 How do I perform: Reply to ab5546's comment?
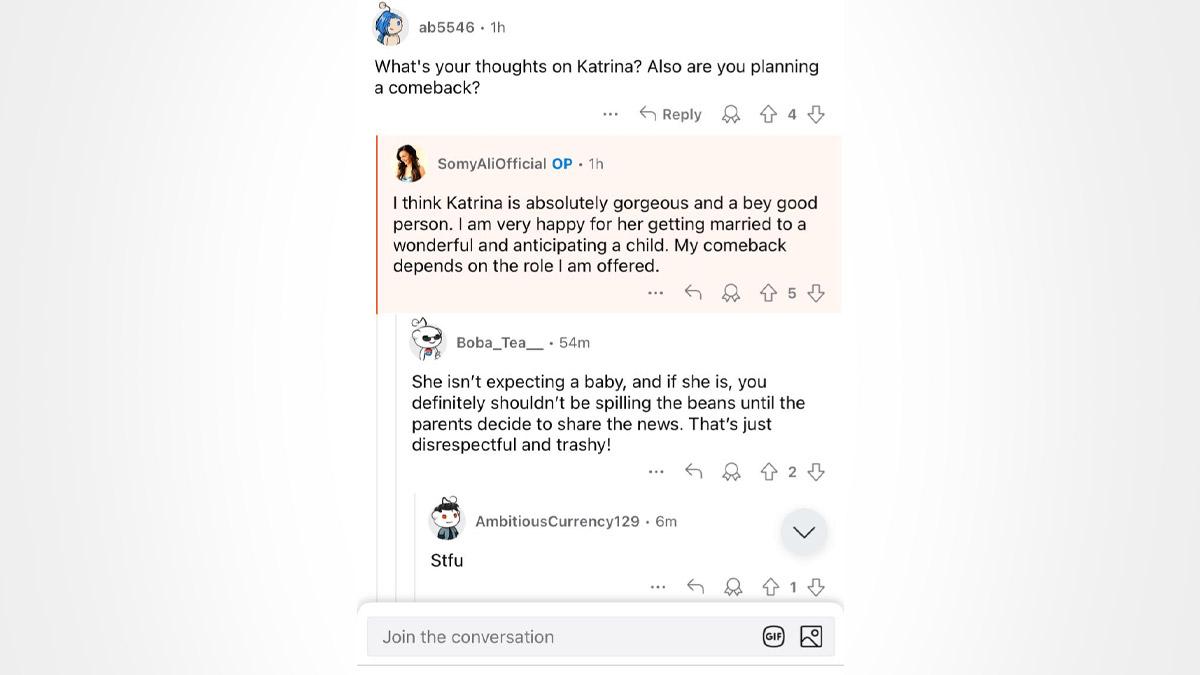[x=670, y=115]
